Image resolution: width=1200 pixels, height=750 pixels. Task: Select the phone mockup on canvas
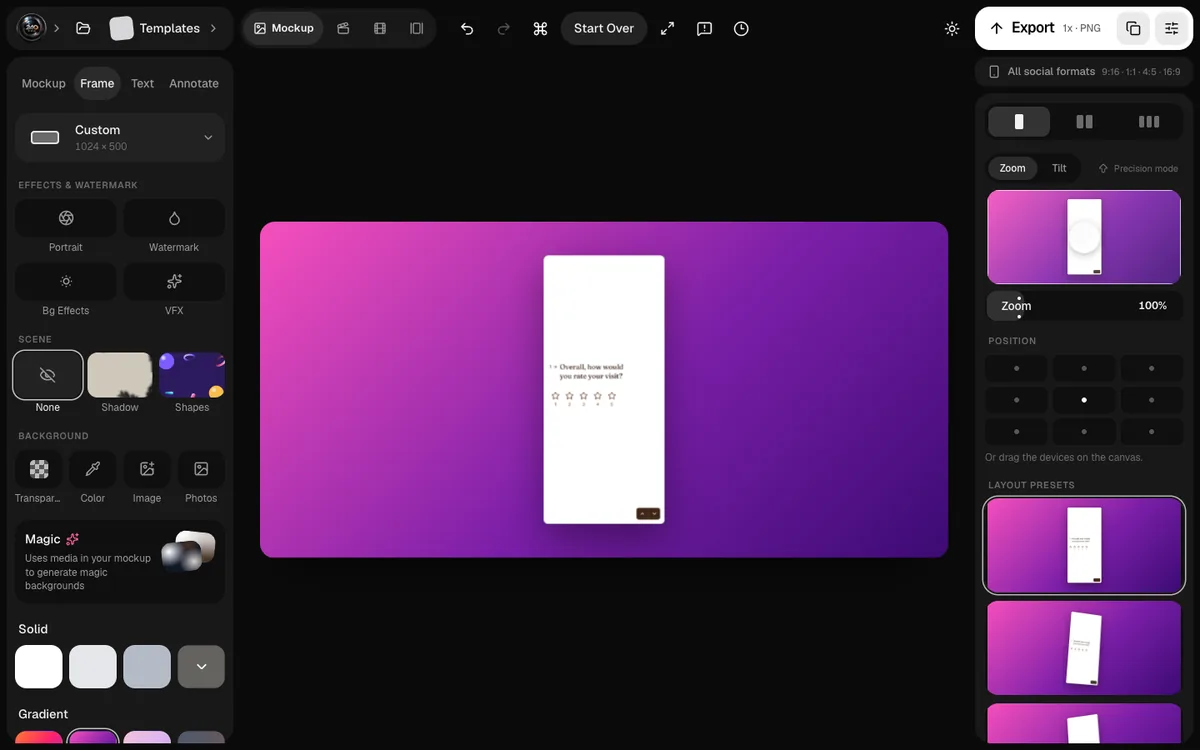coord(604,389)
